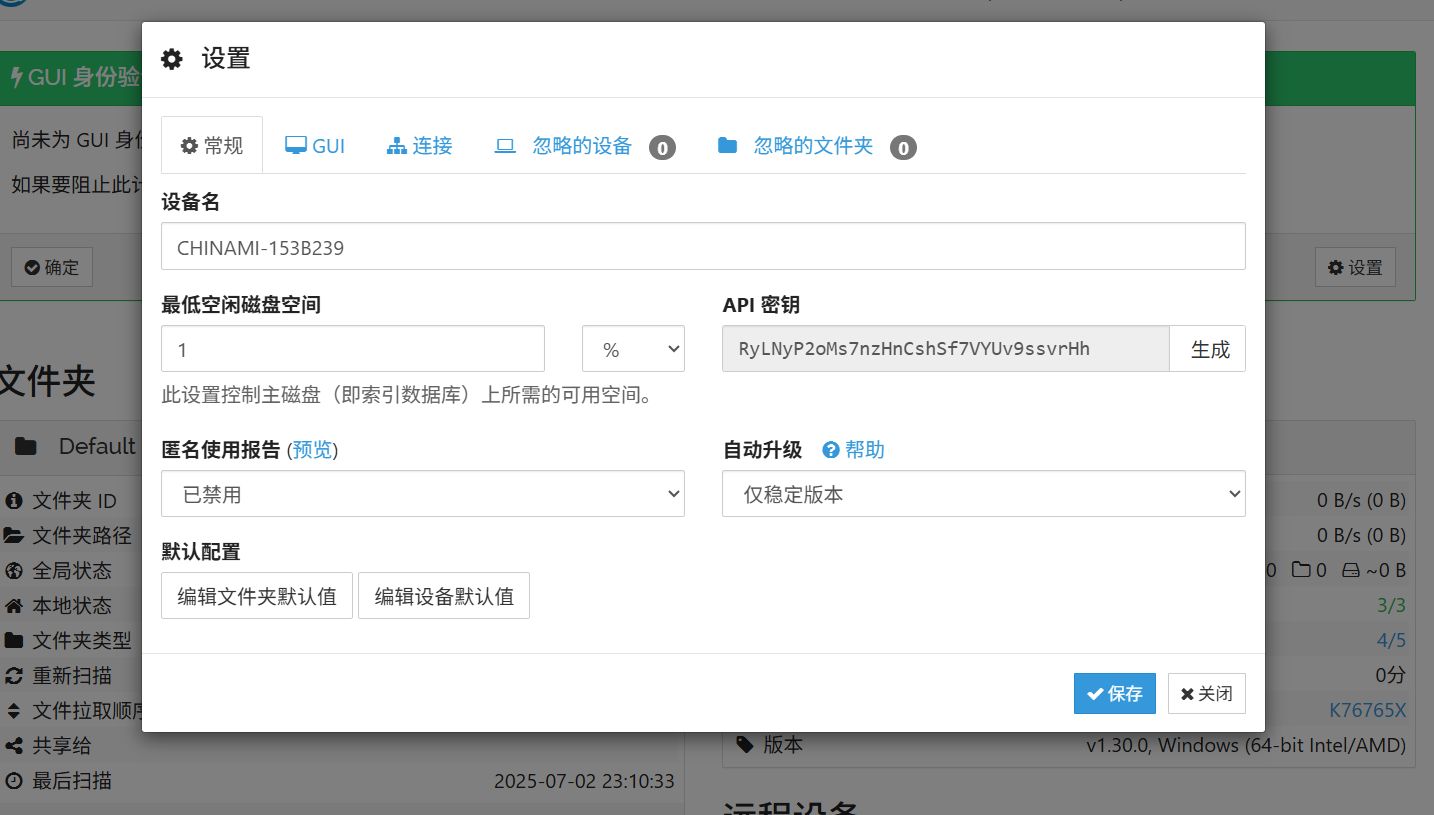Click the API 密钥 field

(x=945, y=349)
